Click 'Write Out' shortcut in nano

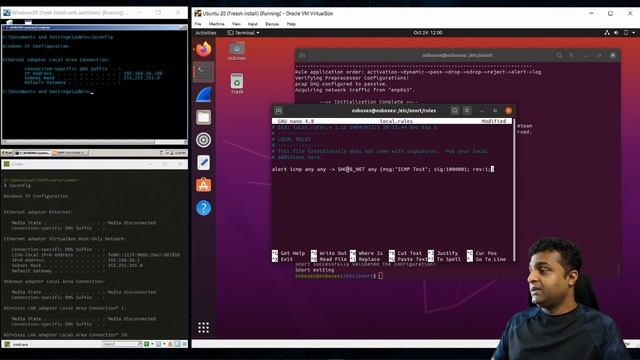click(329, 253)
